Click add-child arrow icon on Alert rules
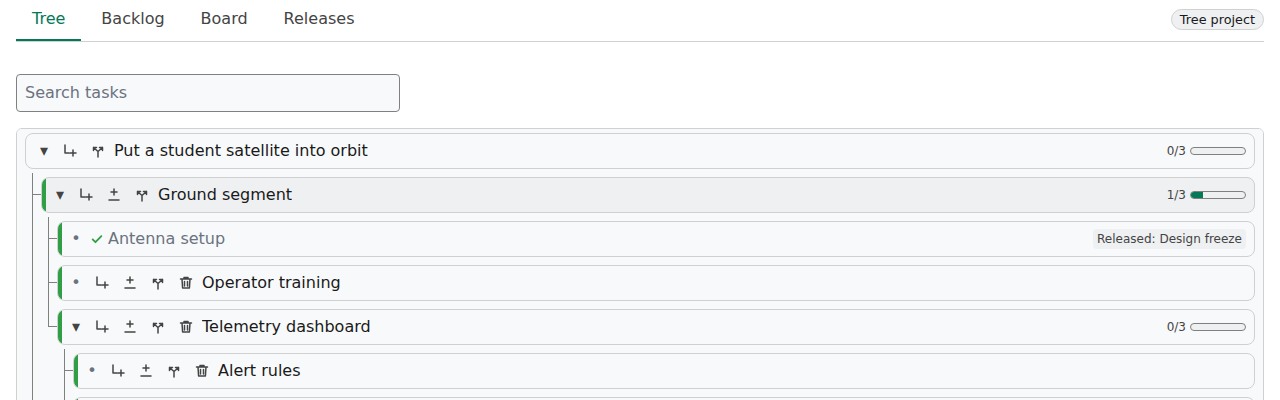This screenshot has height=400, width=1280. click(x=118, y=371)
